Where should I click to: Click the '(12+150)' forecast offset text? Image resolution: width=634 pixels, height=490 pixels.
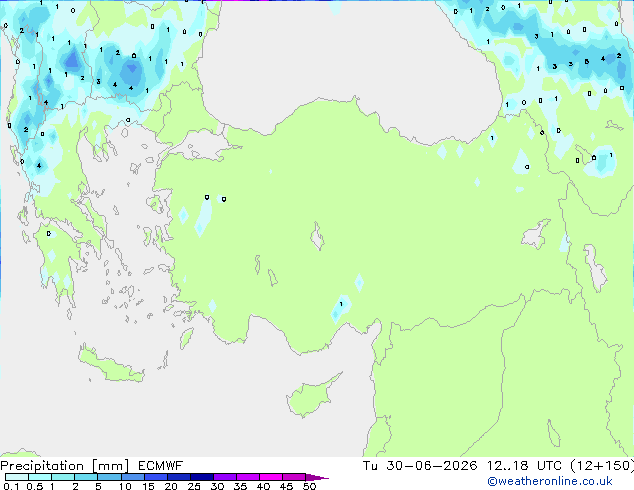(x=602, y=466)
